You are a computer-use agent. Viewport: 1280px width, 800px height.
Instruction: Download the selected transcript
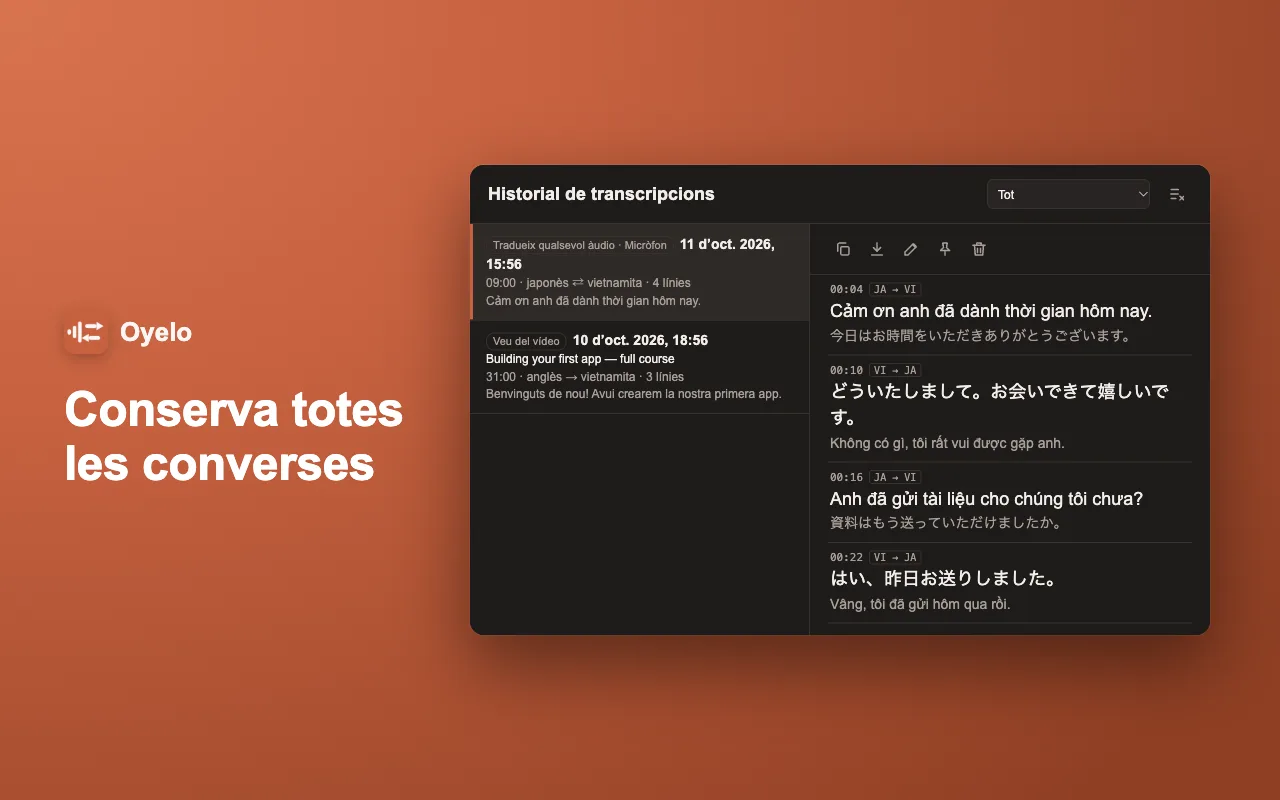pyautogui.click(x=877, y=249)
